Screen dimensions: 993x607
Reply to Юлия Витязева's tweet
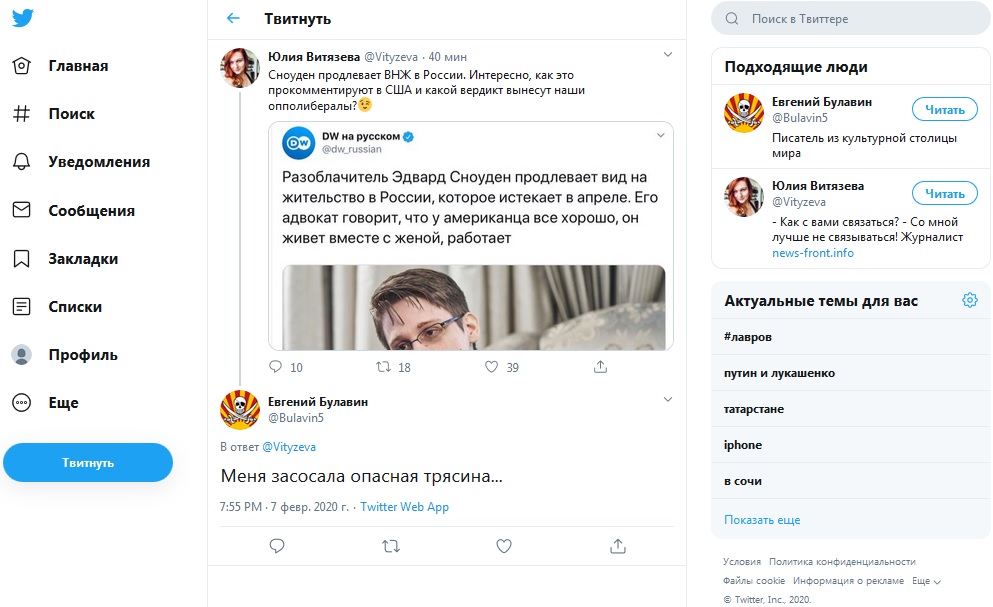point(277,367)
